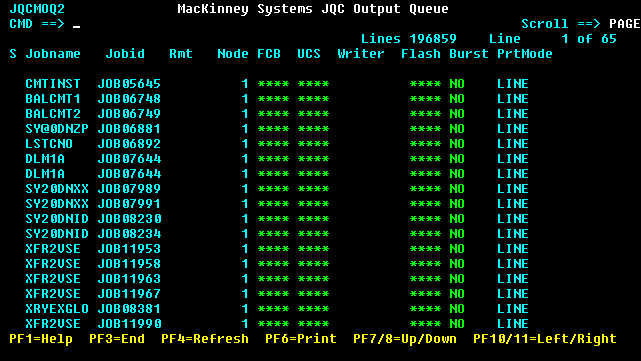The height and width of the screenshot is (361, 641).
Task: Click job ID JOB11953
Action: [129, 249]
